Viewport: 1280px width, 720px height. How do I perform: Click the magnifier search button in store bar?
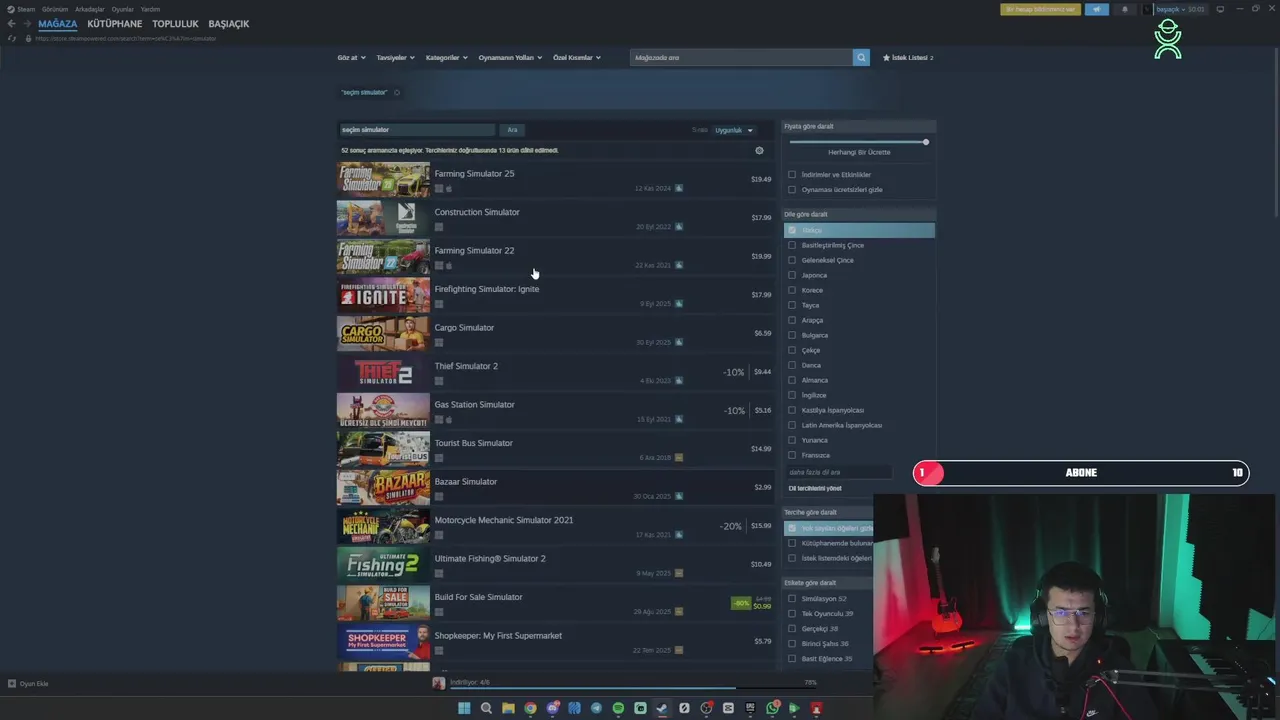(x=861, y=58)
